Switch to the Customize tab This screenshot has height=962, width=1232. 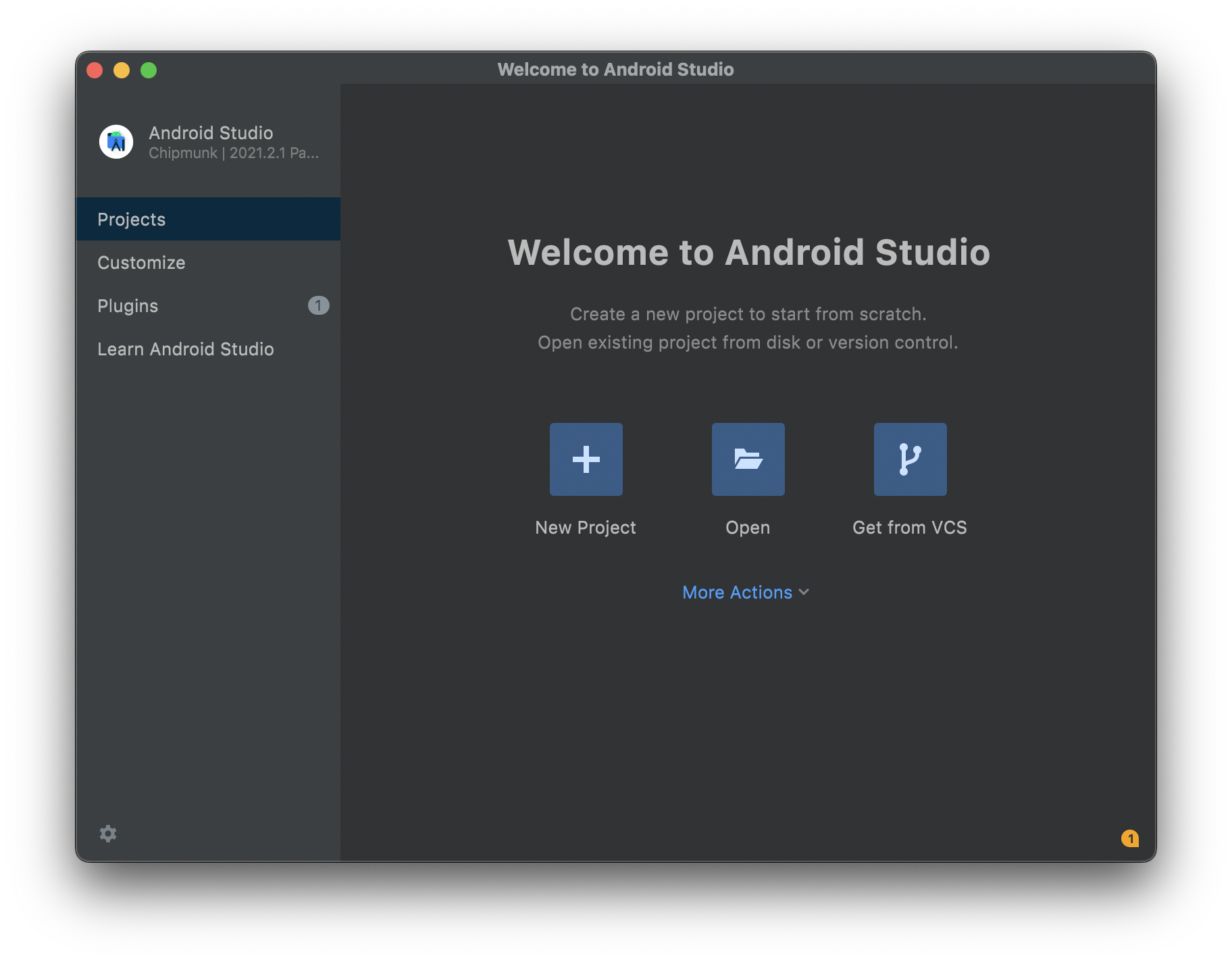pos(208,262)
